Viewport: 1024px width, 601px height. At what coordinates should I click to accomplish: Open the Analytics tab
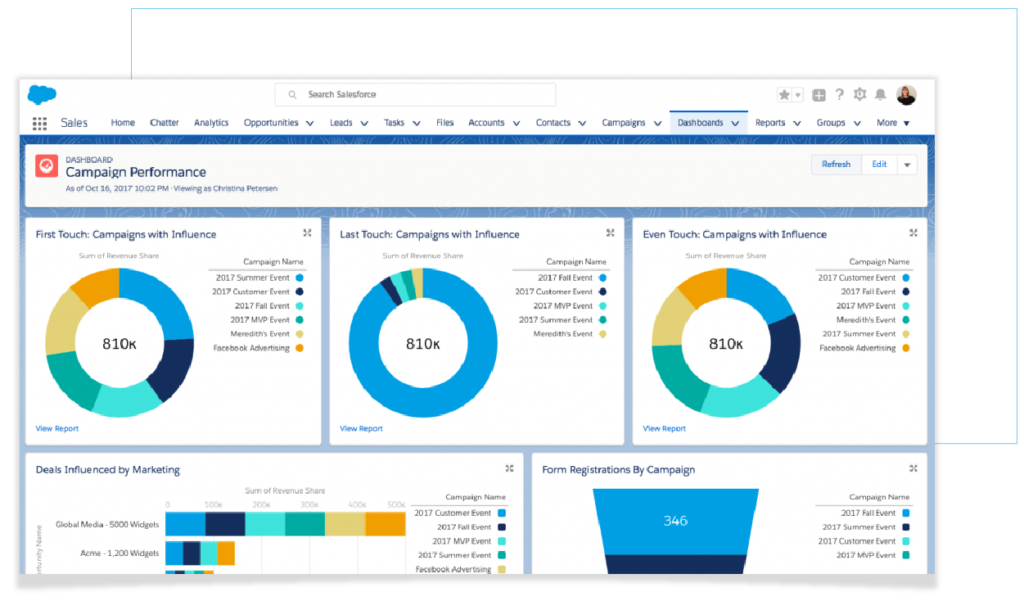pos(211,123)
